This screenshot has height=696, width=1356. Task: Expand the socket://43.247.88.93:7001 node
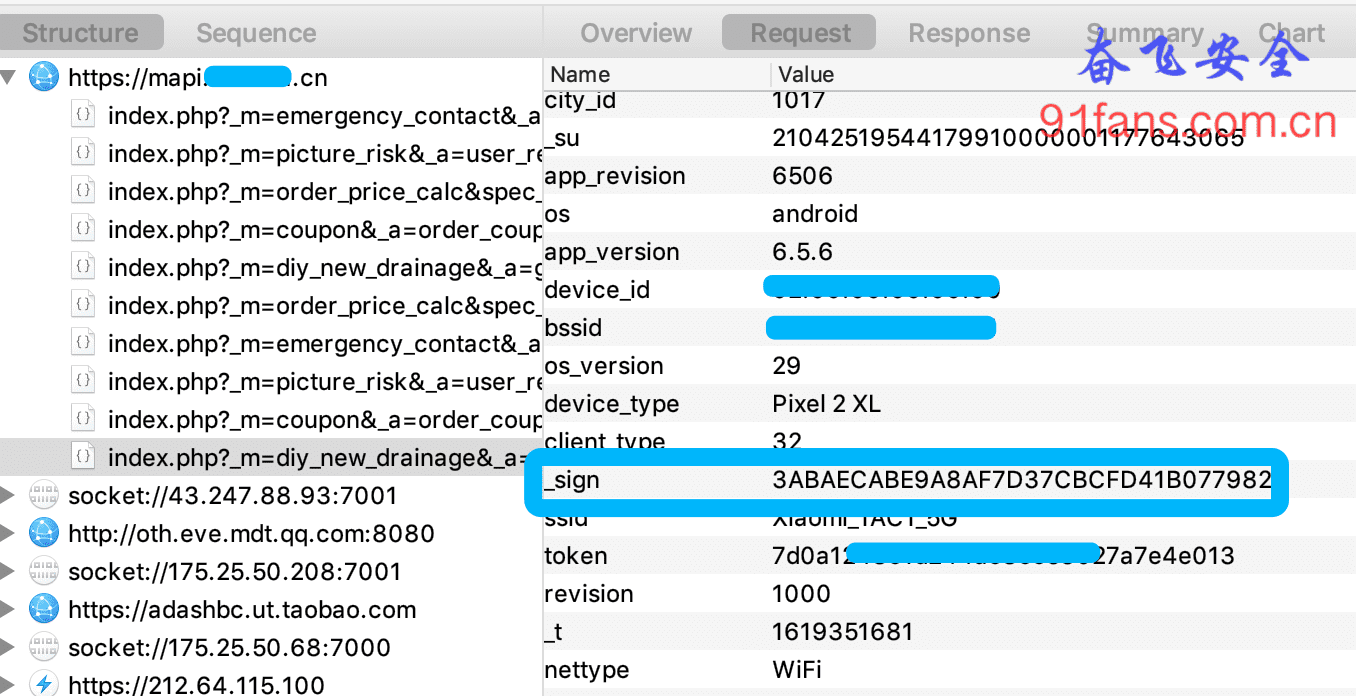pyautogui.click(x=9, y=495)
